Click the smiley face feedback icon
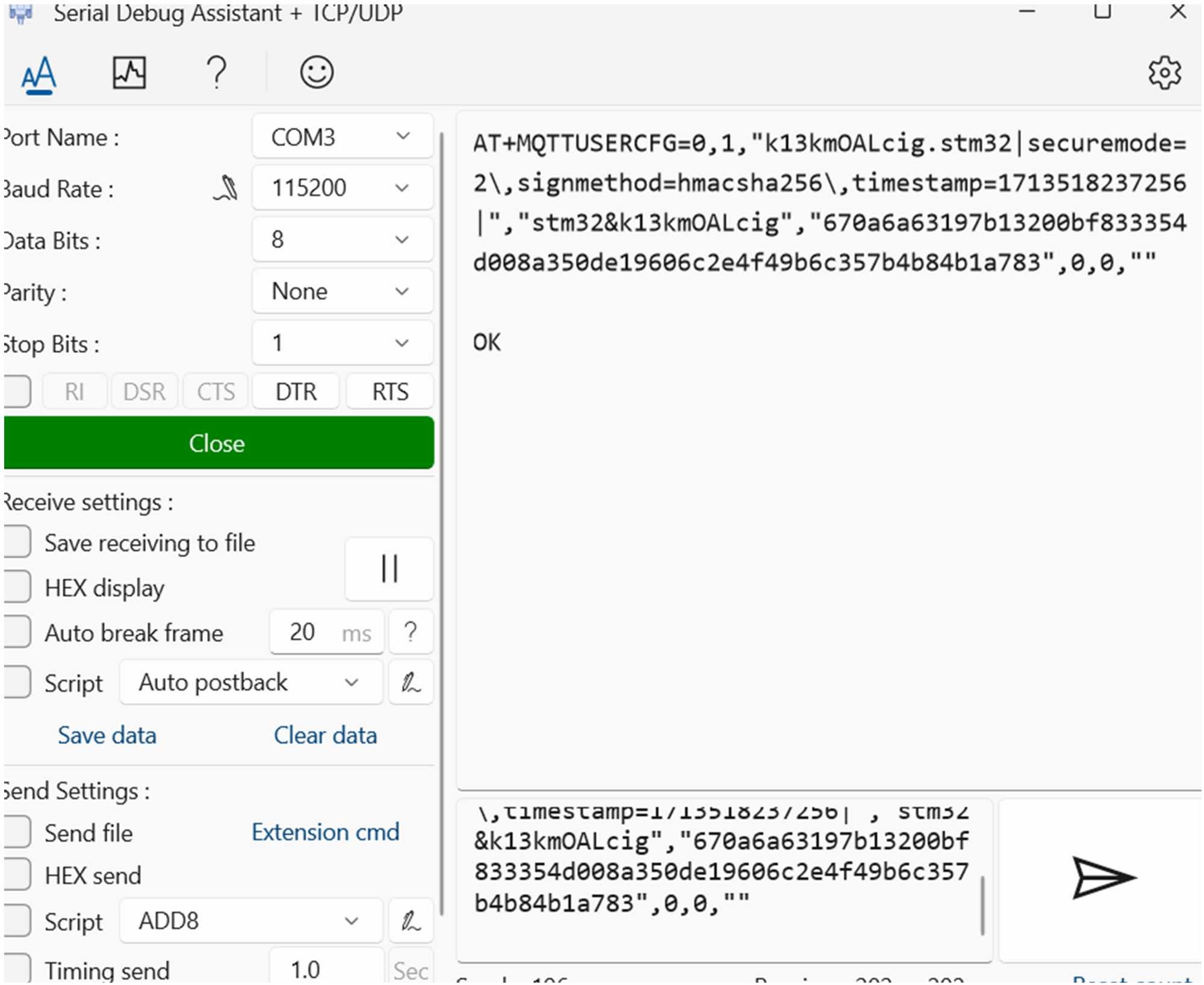 (317, 73)
